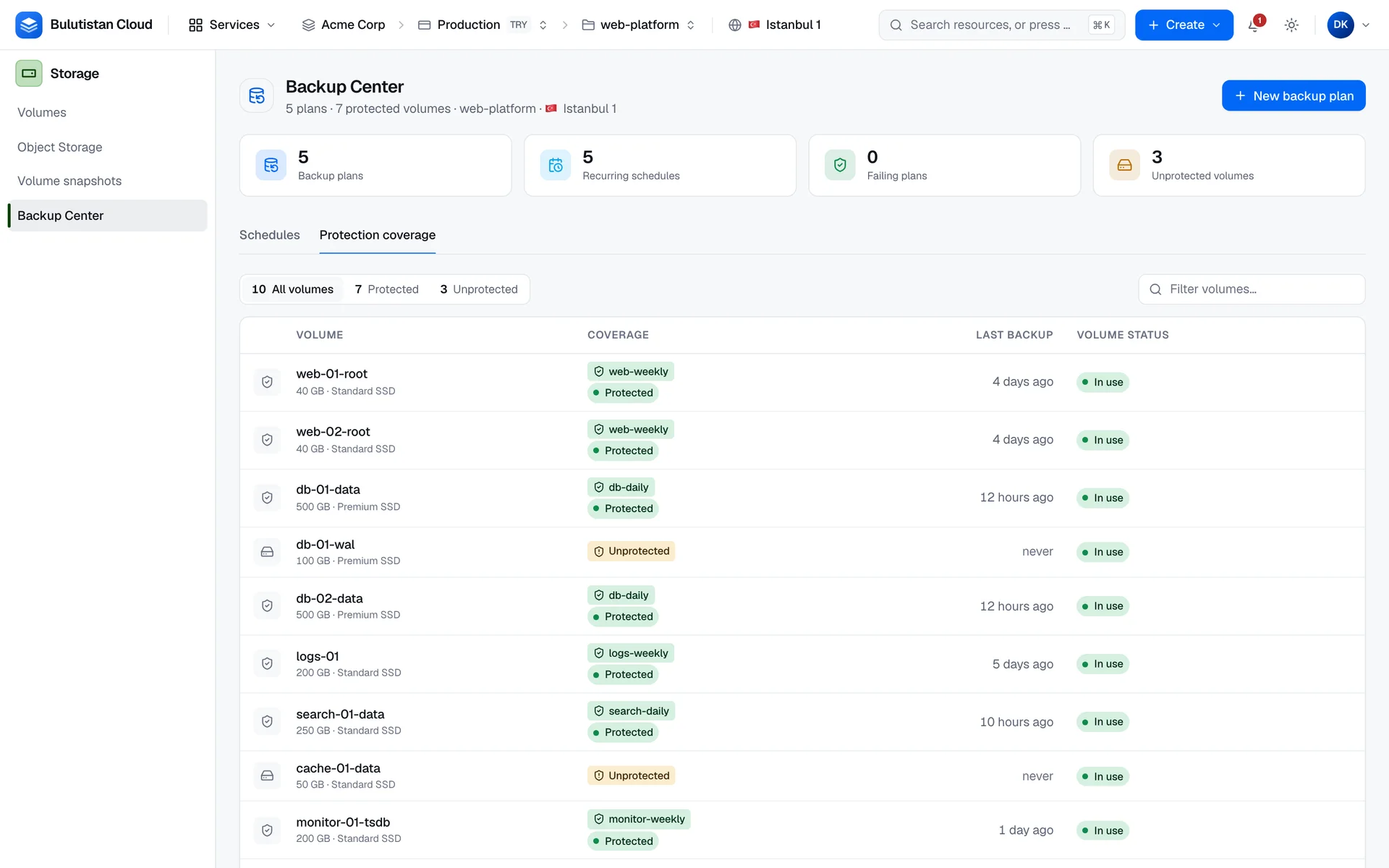Open Volume snapshots in sidebar
This screenshot has height=868, width=1389.
coord(107,182)
